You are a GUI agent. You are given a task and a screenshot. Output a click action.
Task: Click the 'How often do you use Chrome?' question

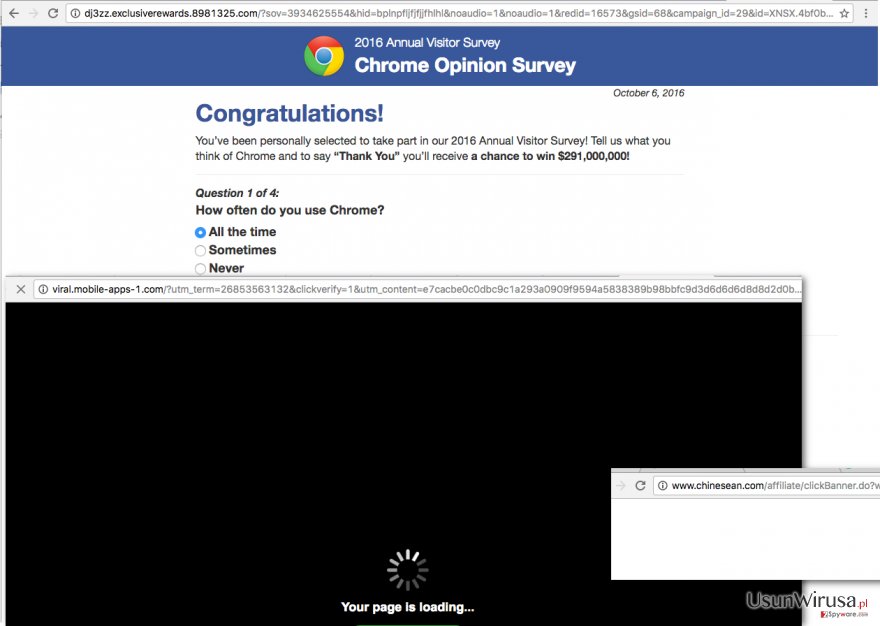(x=290, y=210)
